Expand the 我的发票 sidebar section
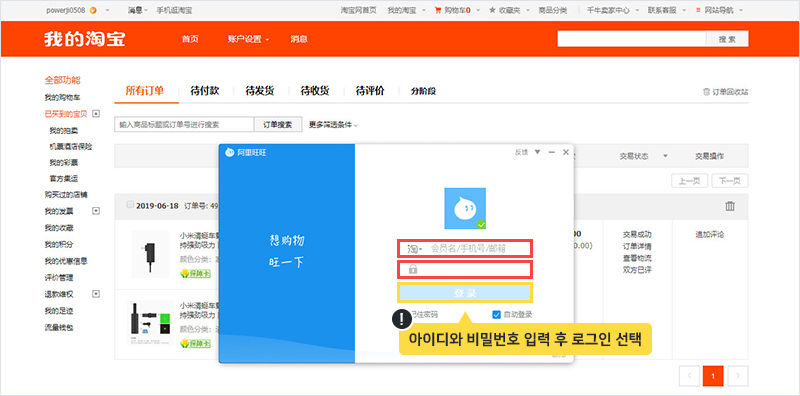 [96, 211]
